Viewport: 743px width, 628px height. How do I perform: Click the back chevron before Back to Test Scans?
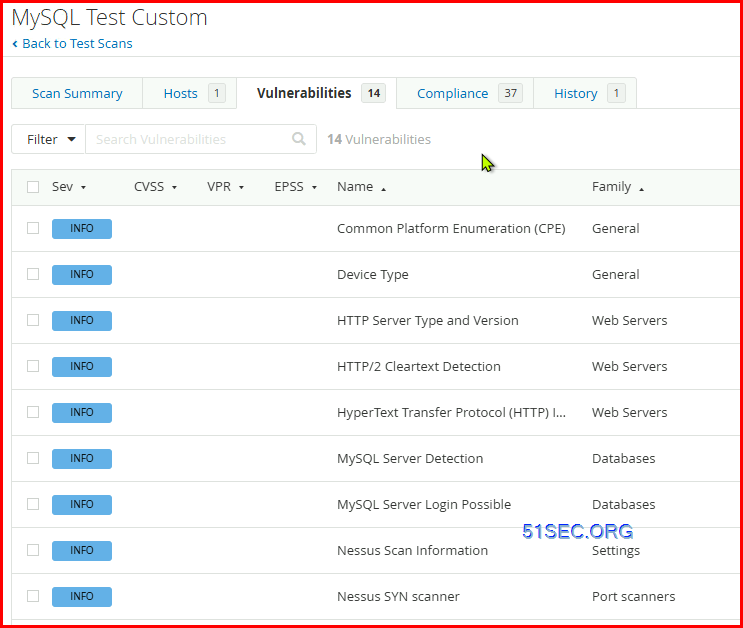tap(15, 44)
